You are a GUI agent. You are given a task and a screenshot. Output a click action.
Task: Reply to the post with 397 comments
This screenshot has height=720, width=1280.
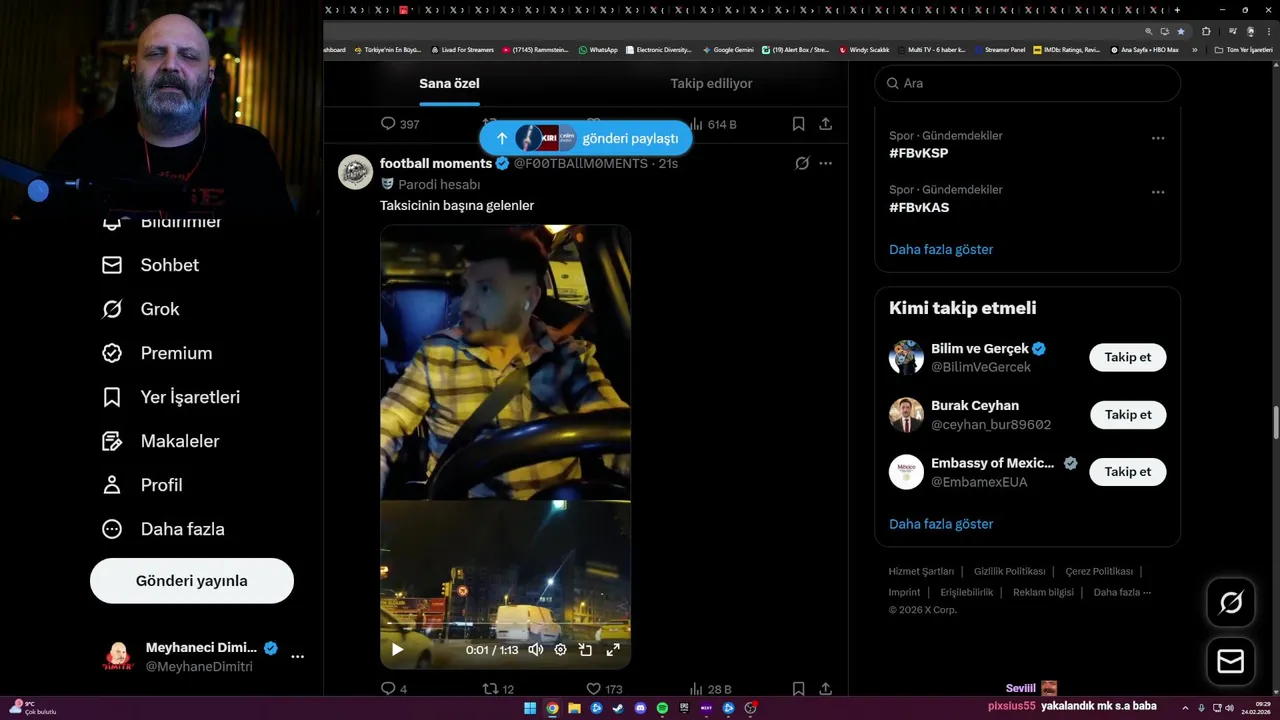pos(399,124)
